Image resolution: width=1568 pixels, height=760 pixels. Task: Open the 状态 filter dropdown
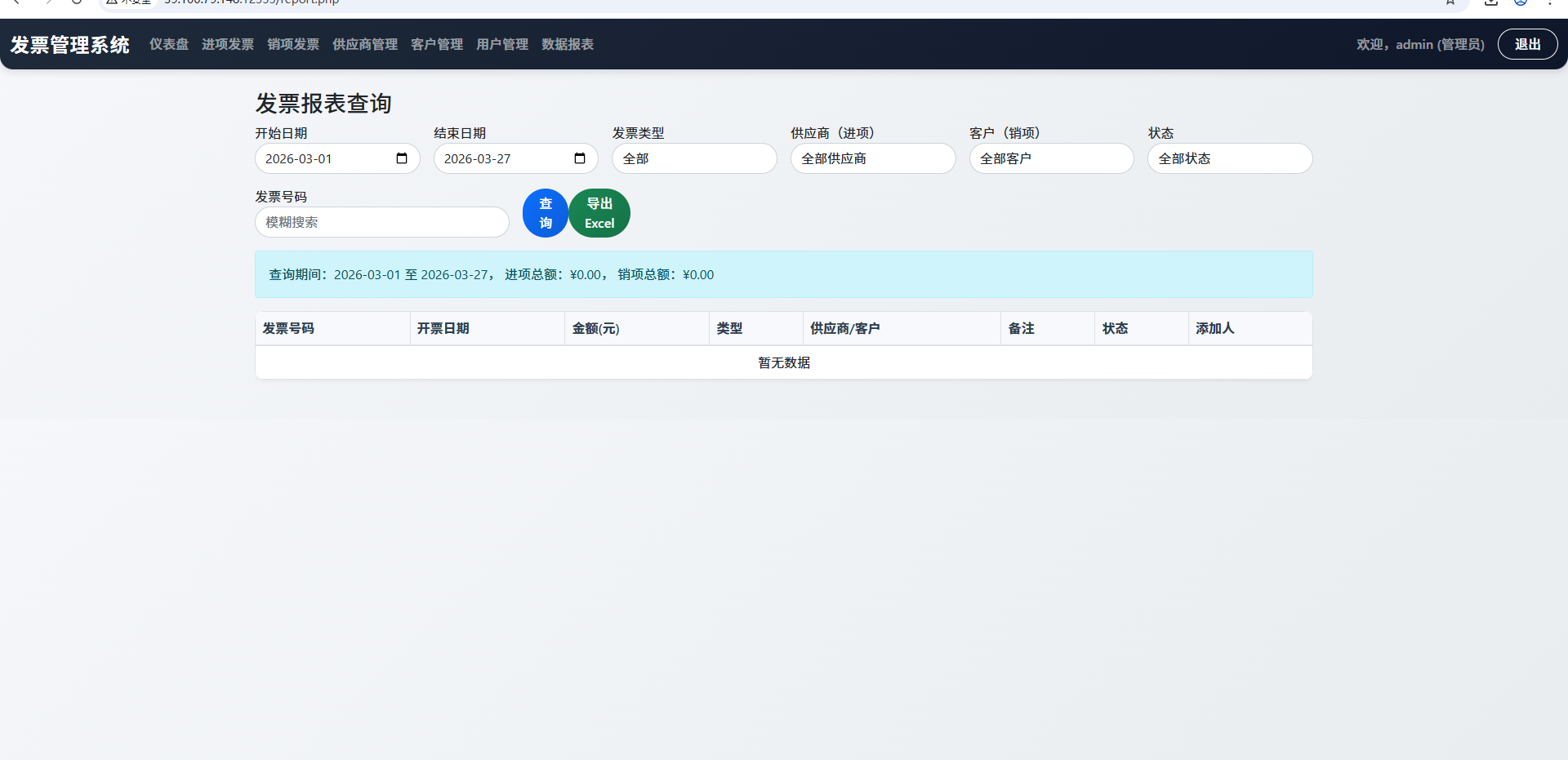[x=1229, y=158]
